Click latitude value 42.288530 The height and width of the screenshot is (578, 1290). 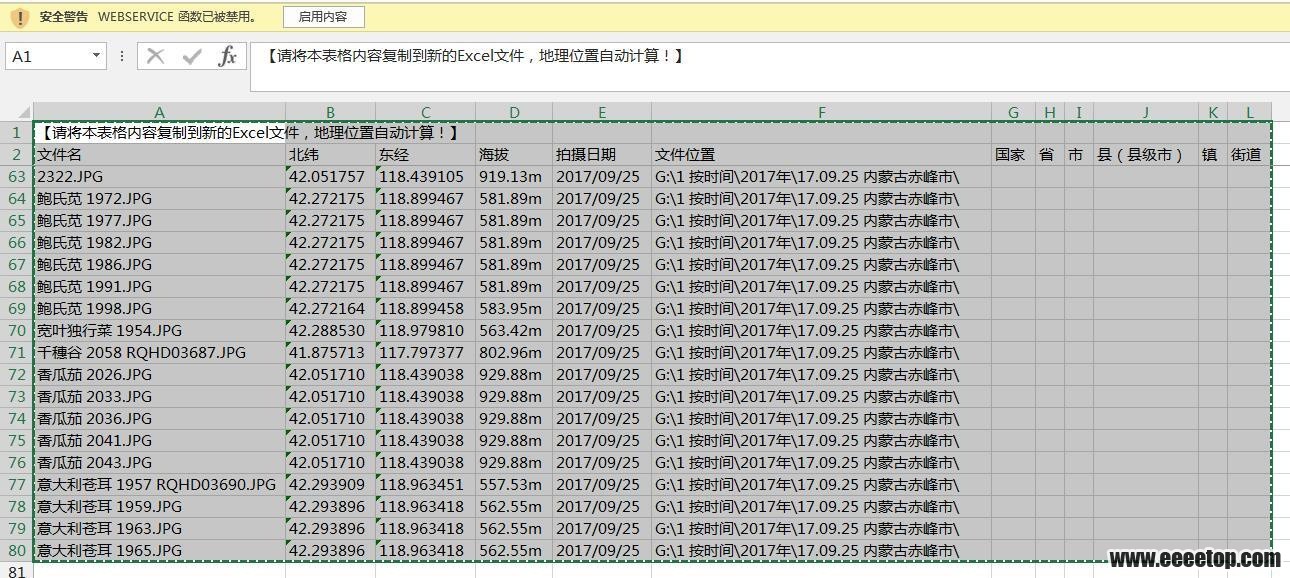click(330, 331)
